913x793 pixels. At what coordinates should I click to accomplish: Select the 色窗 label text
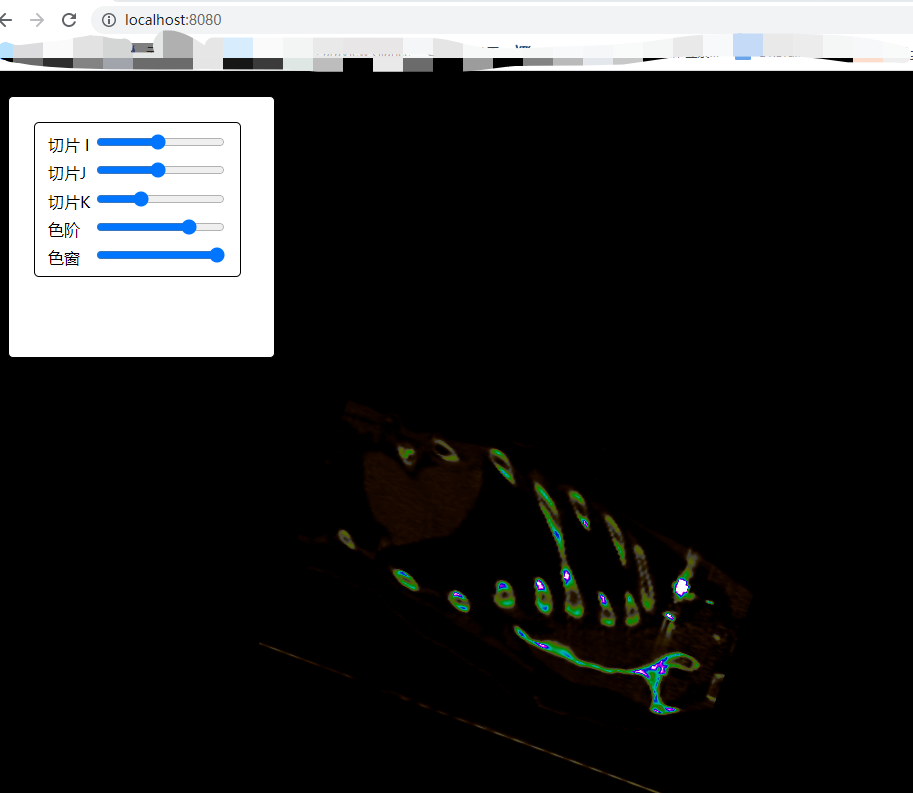coord(64,257)
